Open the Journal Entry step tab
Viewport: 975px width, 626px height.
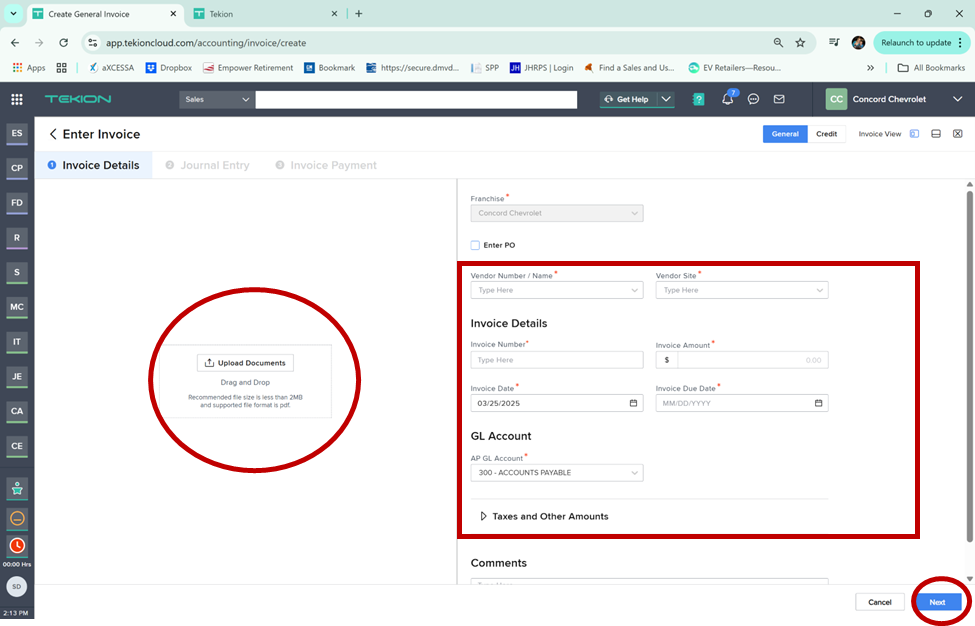point(207,165)
